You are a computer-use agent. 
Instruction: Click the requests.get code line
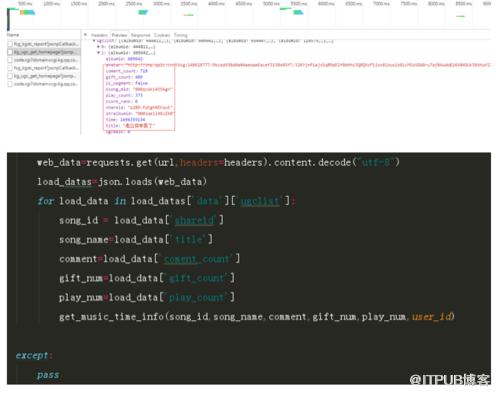tap(218, 163)
